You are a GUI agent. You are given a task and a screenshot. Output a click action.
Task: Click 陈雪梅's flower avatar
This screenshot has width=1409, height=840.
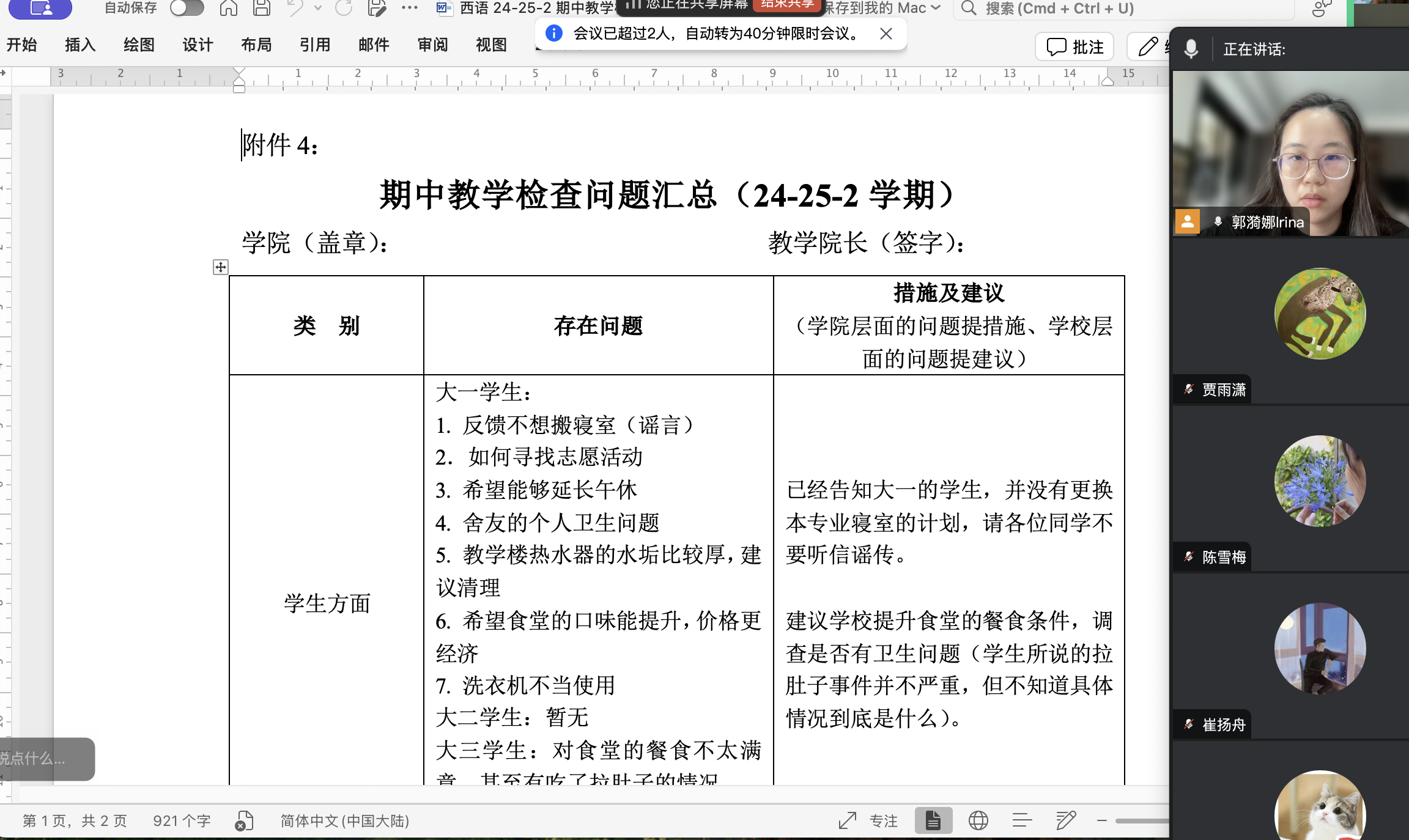(x=1320, y=481)
